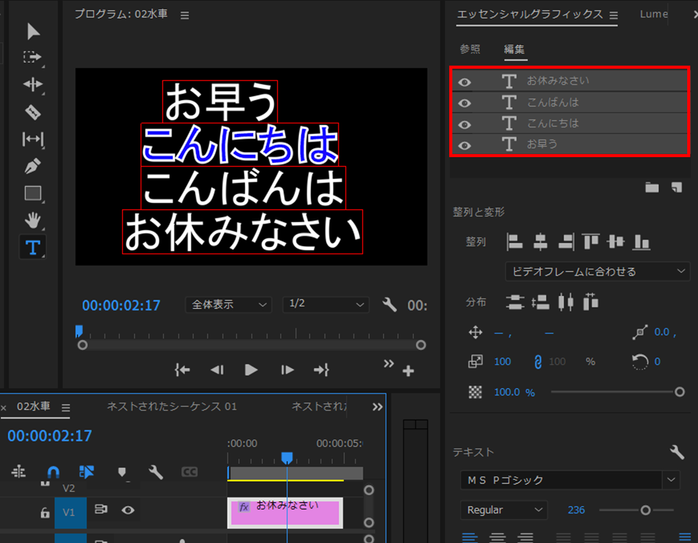This screenshot has height=543, width=698.
Task: Switch to Lumetri panel tab
Action: [653, 14]
